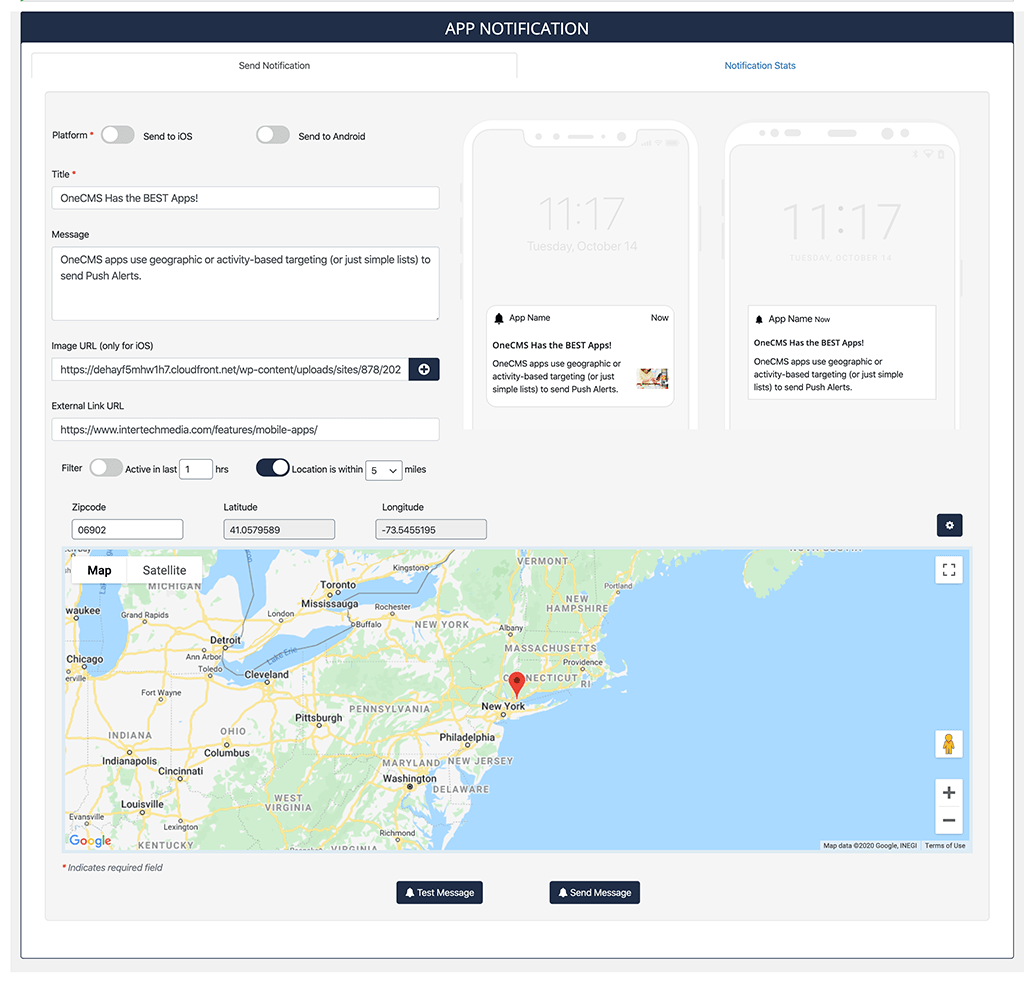Click the bell icon in Android preview

click(759, 320)
